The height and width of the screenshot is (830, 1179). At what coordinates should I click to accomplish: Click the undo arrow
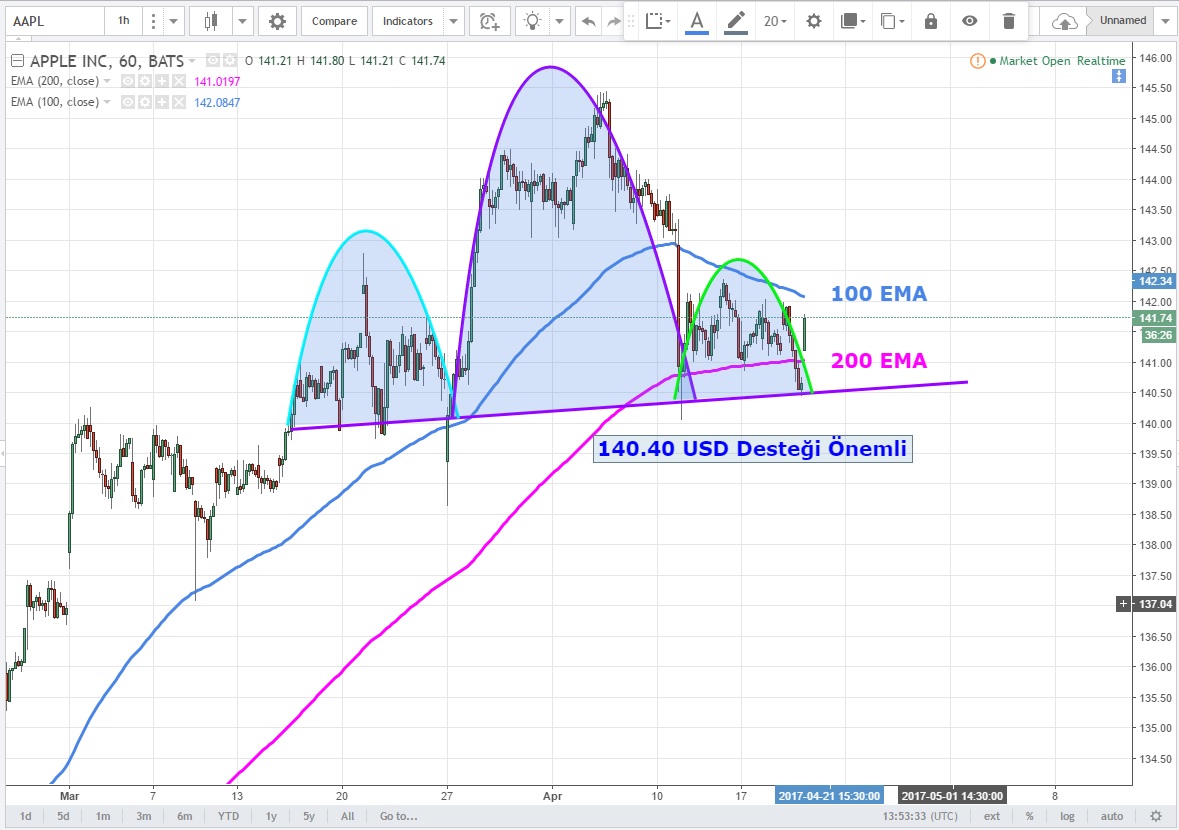click(x=589, y=20)
